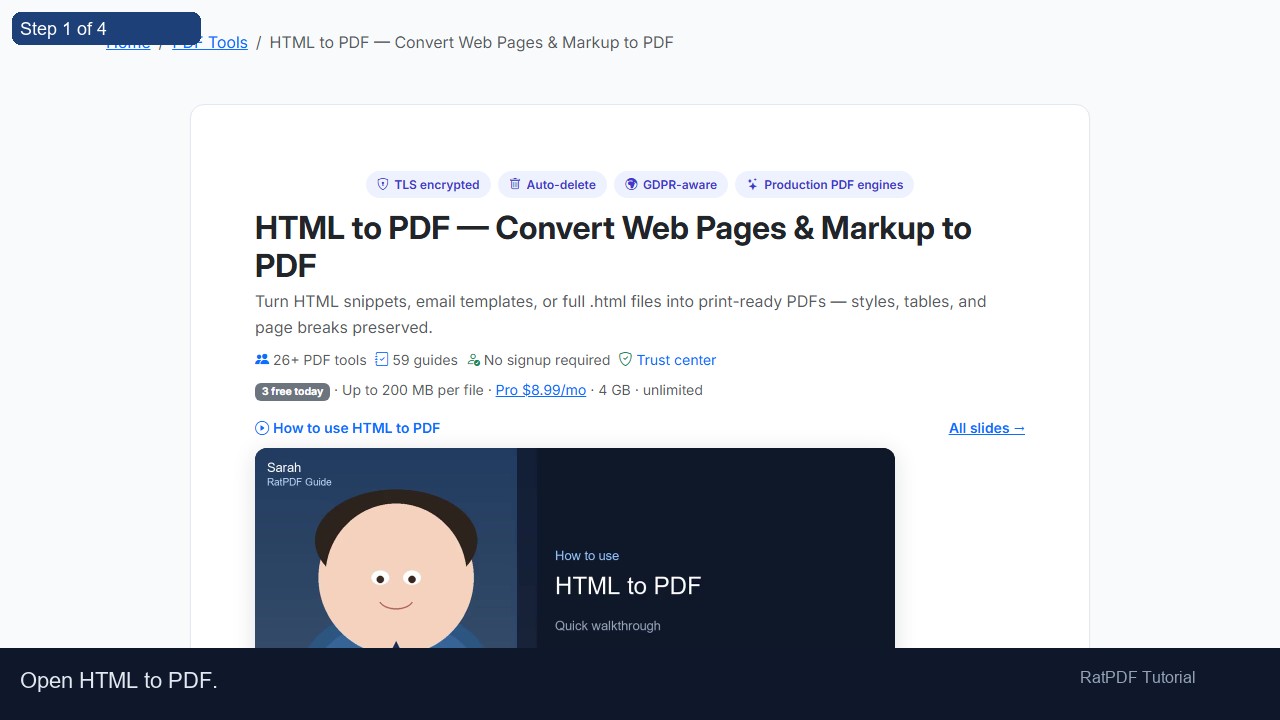The width and height of the screenshot is (1280, 720).
Task: Click the Sarah RatPDF Guide avatar in the tutorial
Action: pos(396,570)
